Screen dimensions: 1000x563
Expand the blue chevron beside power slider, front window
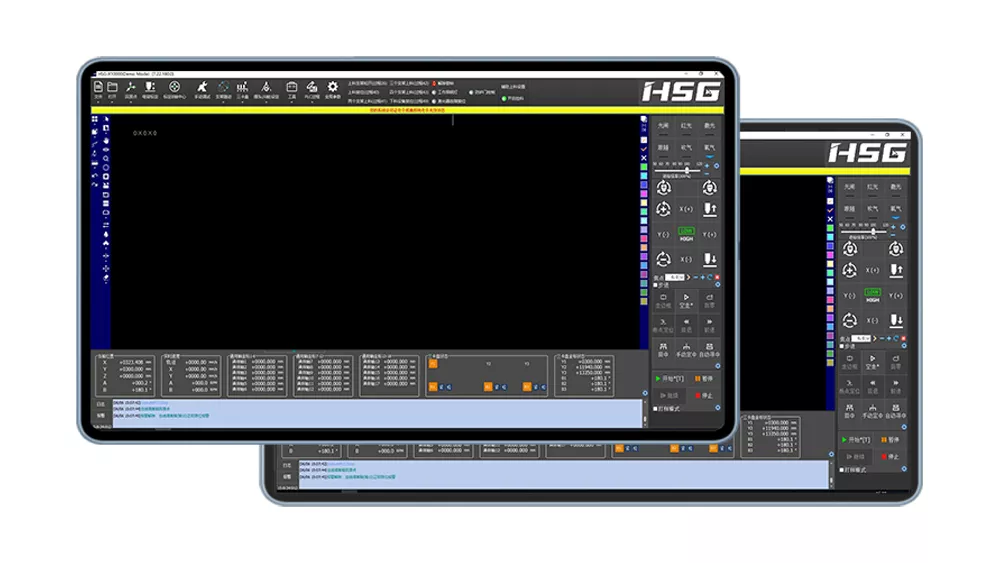coord(717,166)
